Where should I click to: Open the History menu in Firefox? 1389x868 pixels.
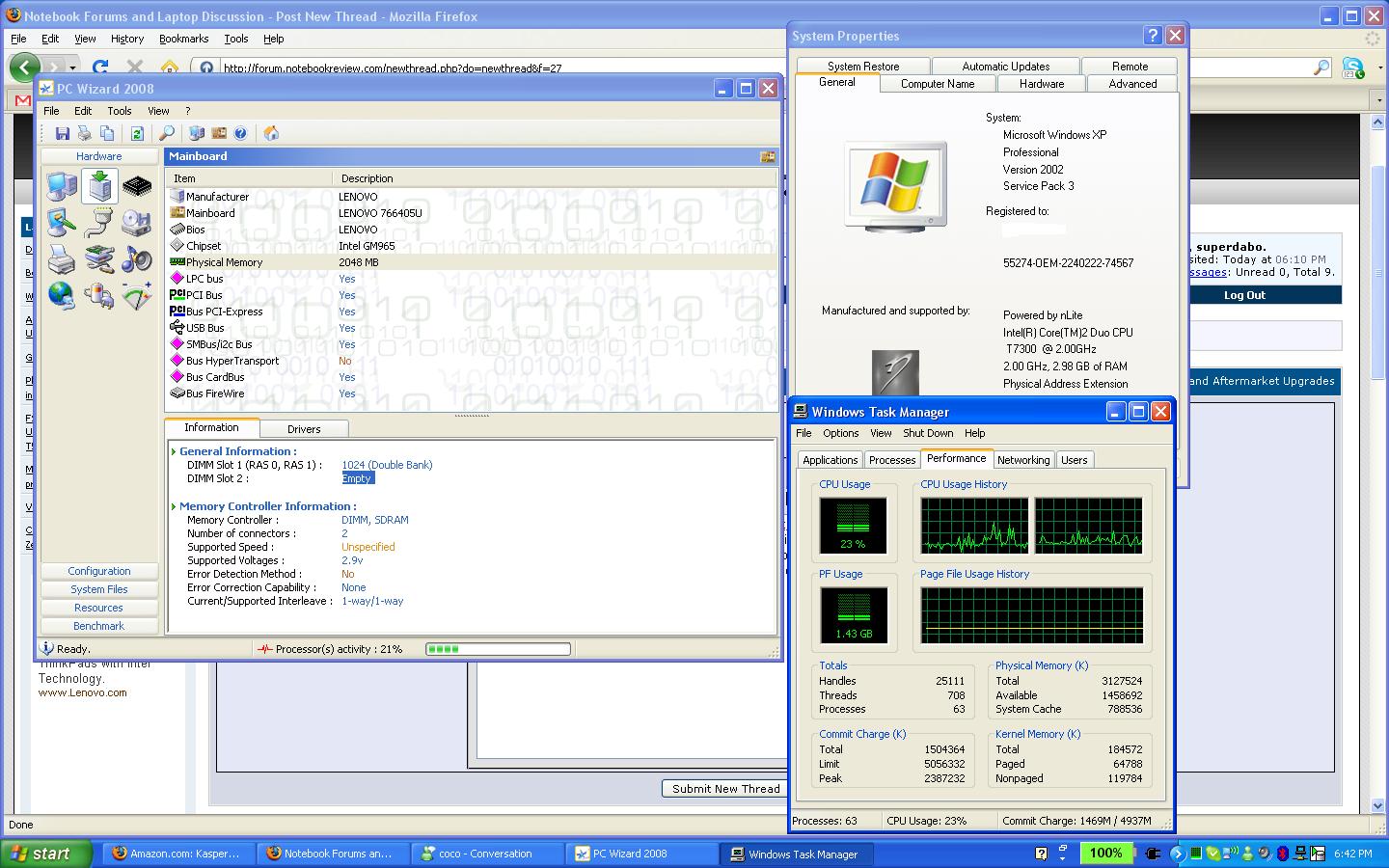pyautogui.click(x=126, y=39)
